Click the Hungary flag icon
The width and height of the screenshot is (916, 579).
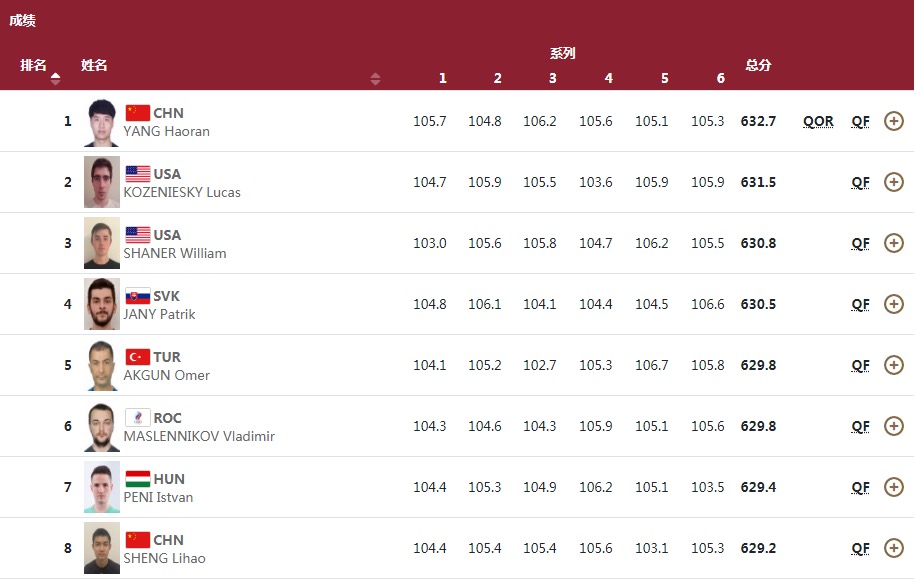tap(137, 479)
